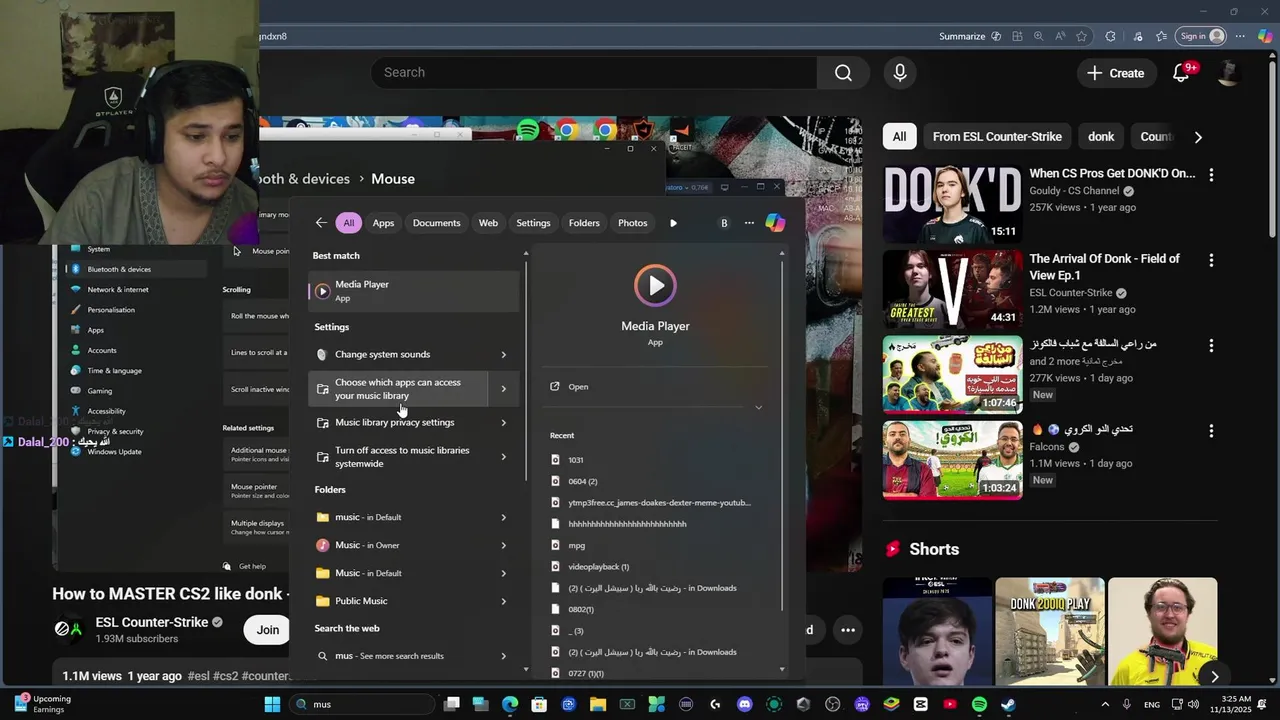This screenshot has height=720, width=1280.
Task: Select the Documents search filter tab
Action: point(436,223)
